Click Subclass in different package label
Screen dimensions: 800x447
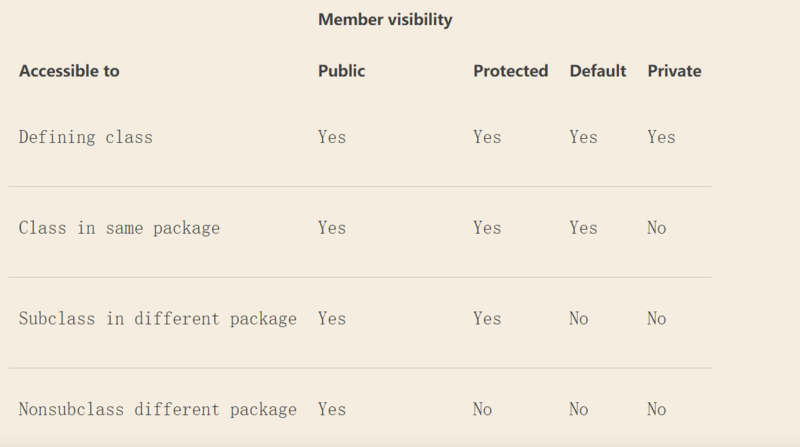click(x=158, y=319)
